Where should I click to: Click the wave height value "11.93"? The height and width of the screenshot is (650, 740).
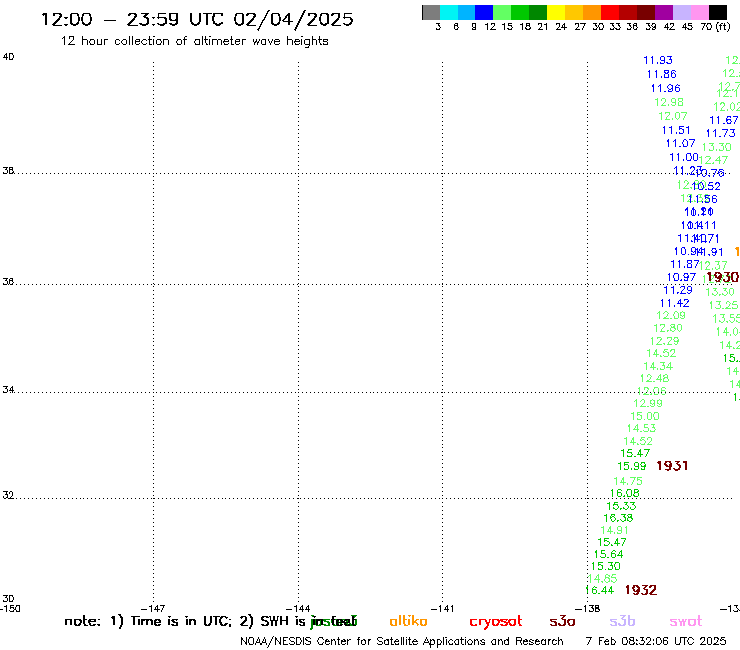(658, 60)
